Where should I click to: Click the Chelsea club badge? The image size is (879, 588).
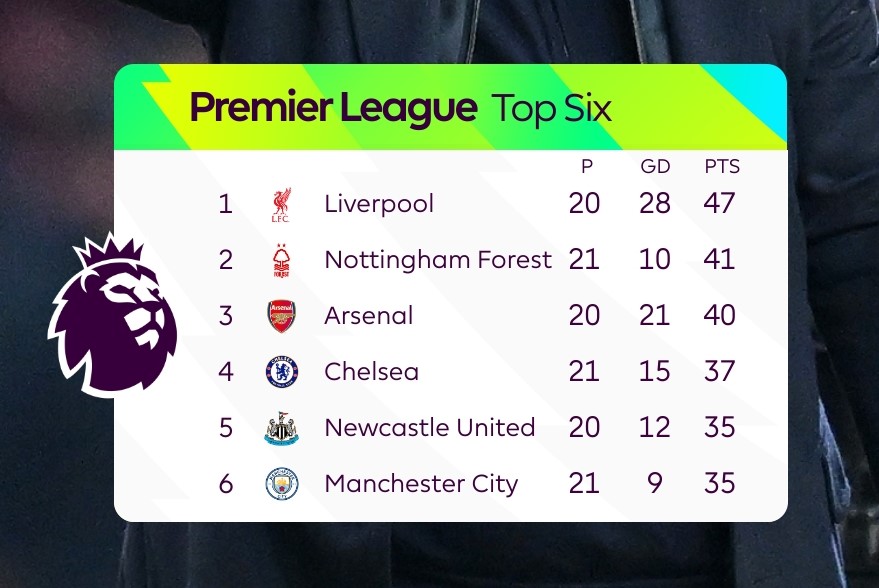[281, 372]
